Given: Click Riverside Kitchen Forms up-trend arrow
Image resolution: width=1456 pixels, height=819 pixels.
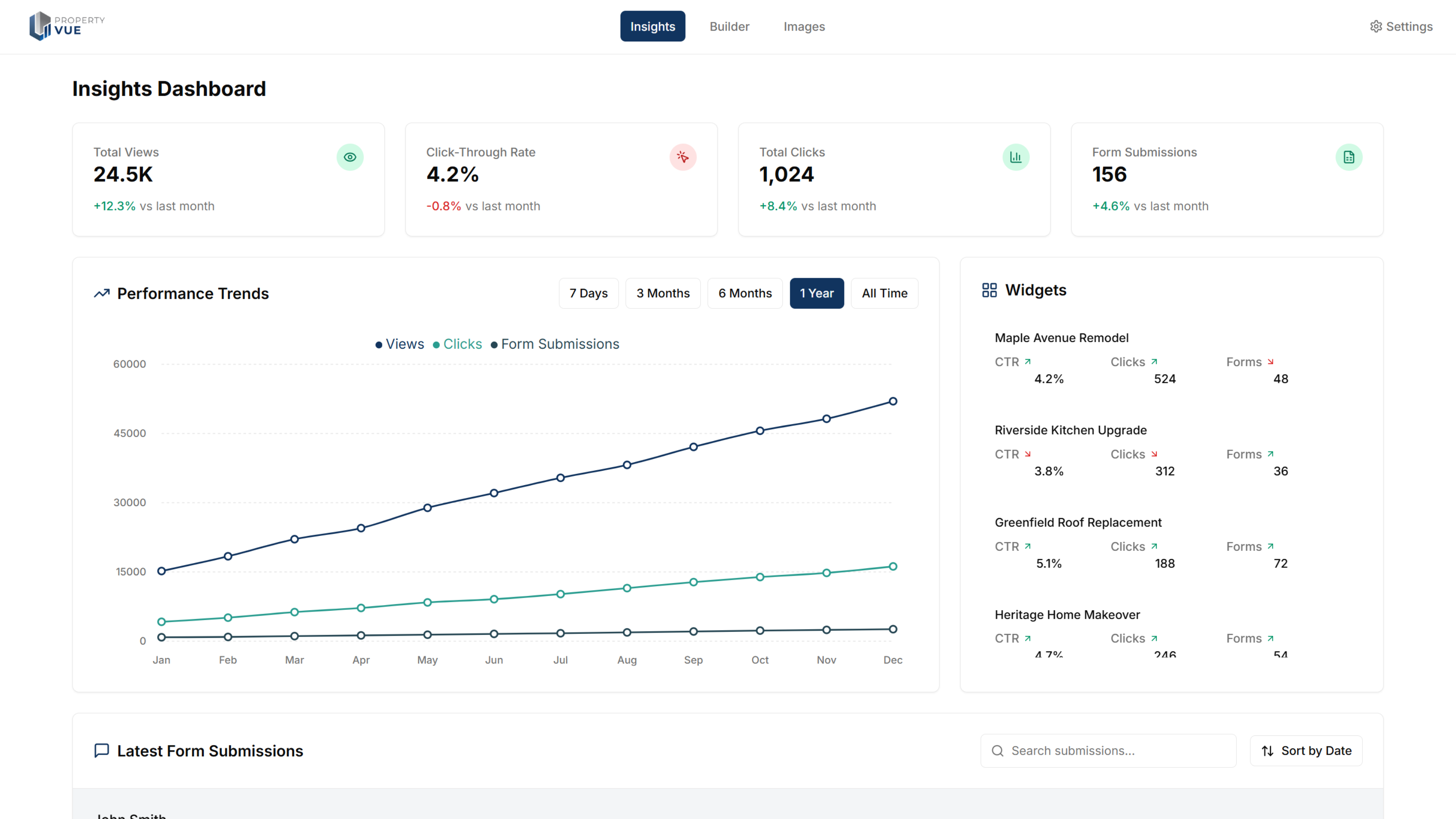Looking at the screenshot, I should pyautogui.click(x=1270, y=453).
